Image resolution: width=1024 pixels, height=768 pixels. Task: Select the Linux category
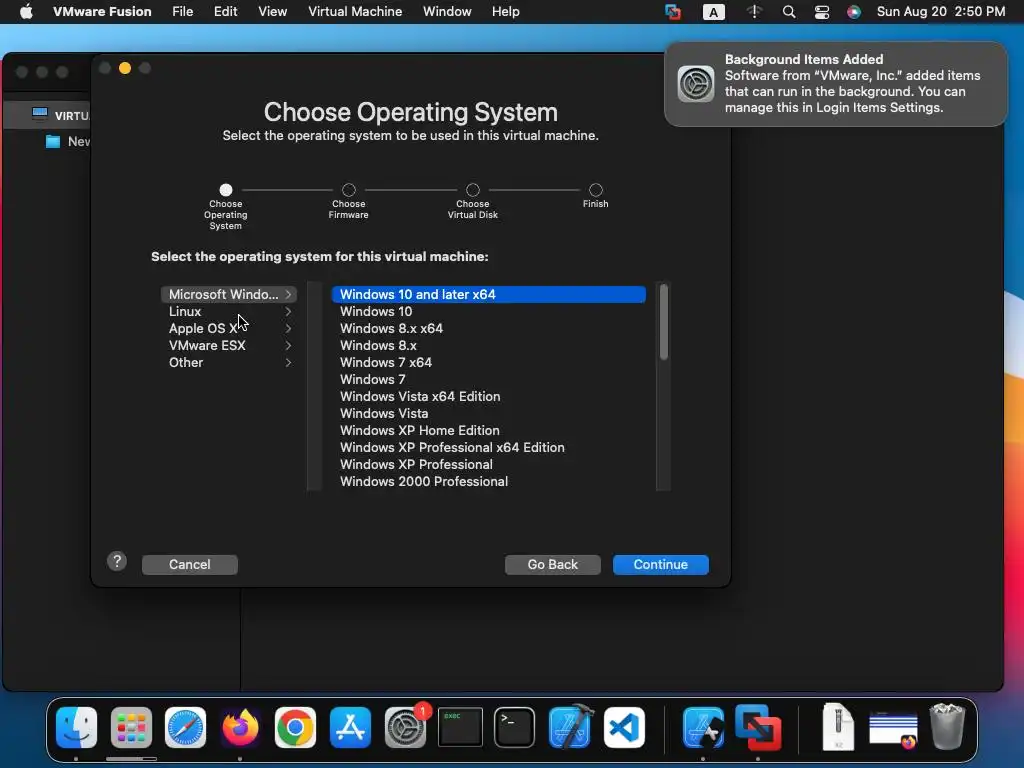click(229, 312)
